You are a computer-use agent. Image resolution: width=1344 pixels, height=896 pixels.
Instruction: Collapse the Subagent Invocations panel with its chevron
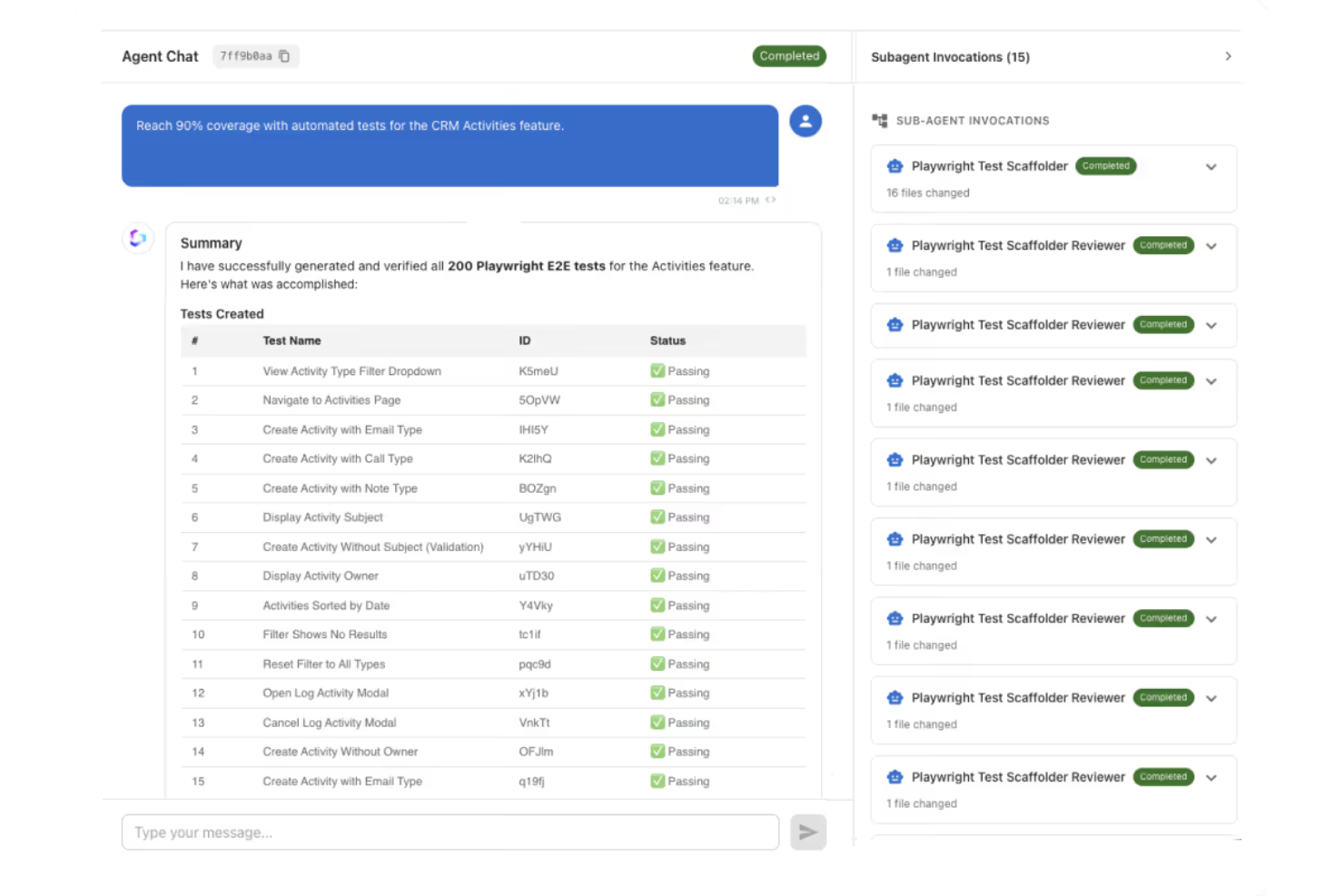coord(1229,55)
